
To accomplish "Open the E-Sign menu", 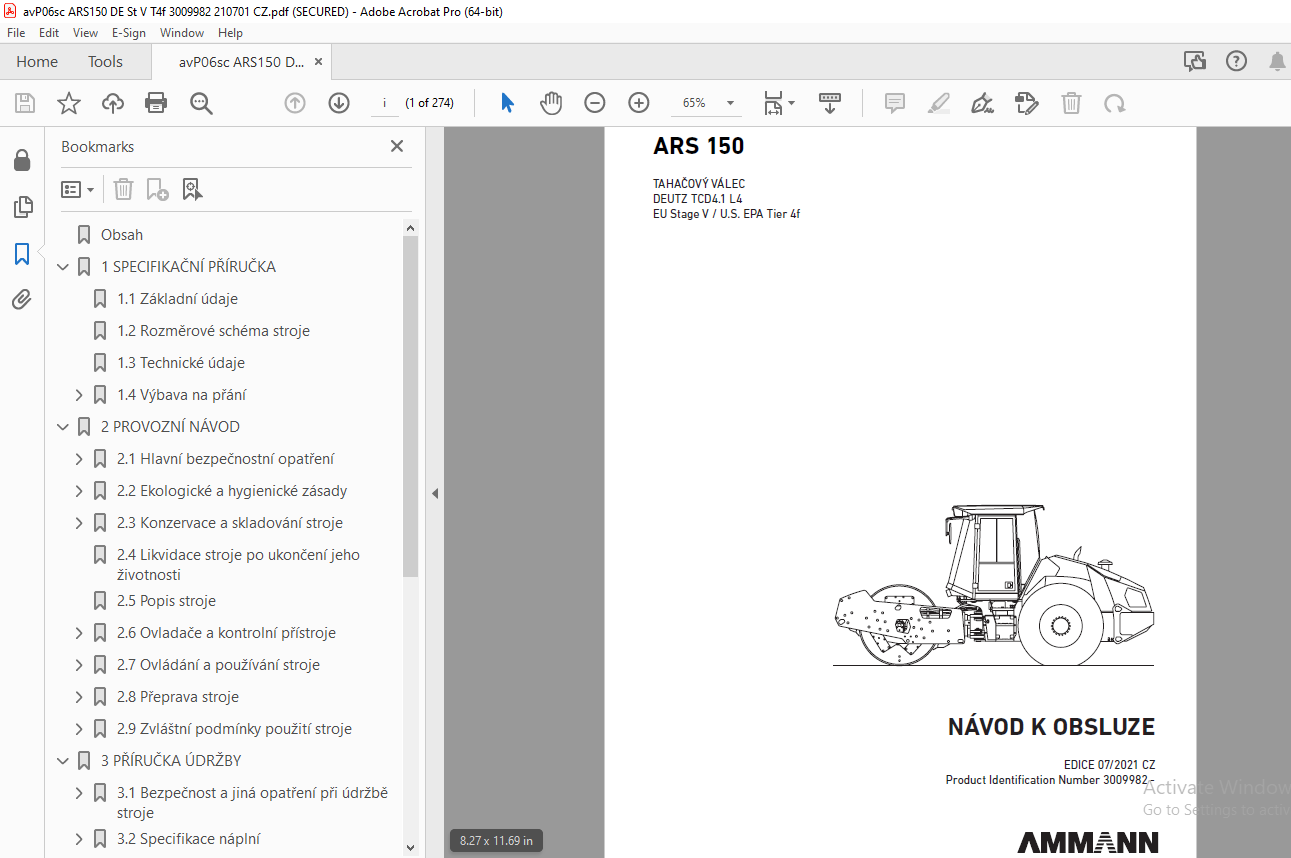I will coord(128,33).
